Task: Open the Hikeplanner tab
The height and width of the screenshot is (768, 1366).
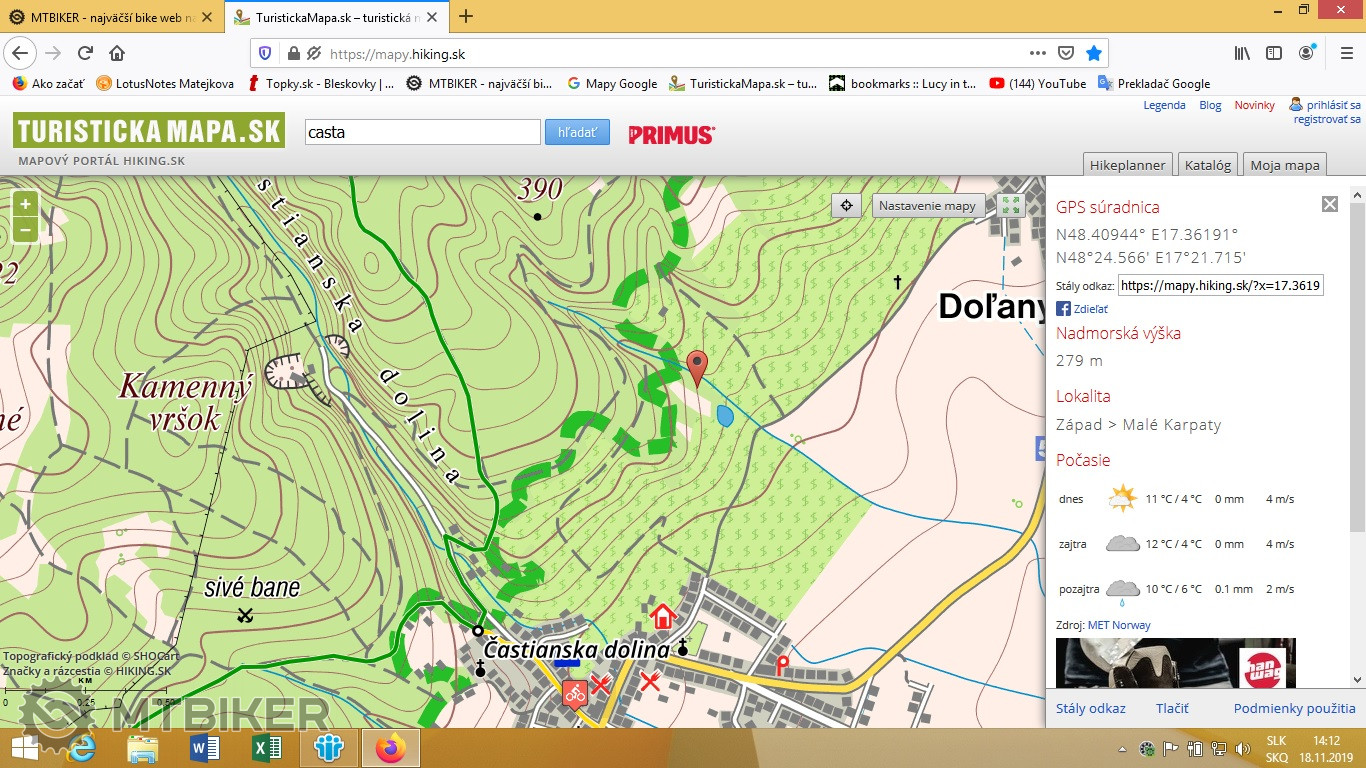Action: [x=1127, y=165]
